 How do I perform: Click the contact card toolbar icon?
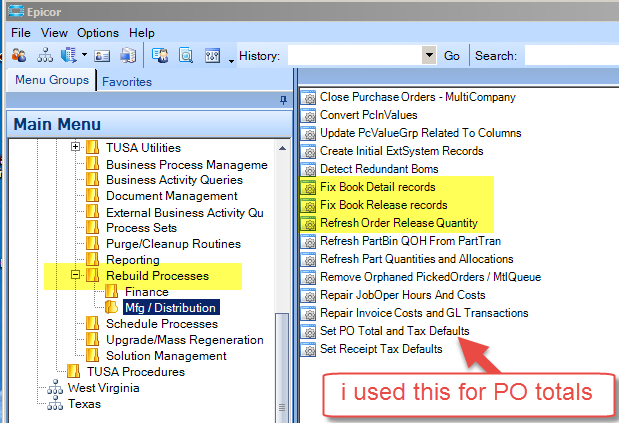tap(102, 56)
